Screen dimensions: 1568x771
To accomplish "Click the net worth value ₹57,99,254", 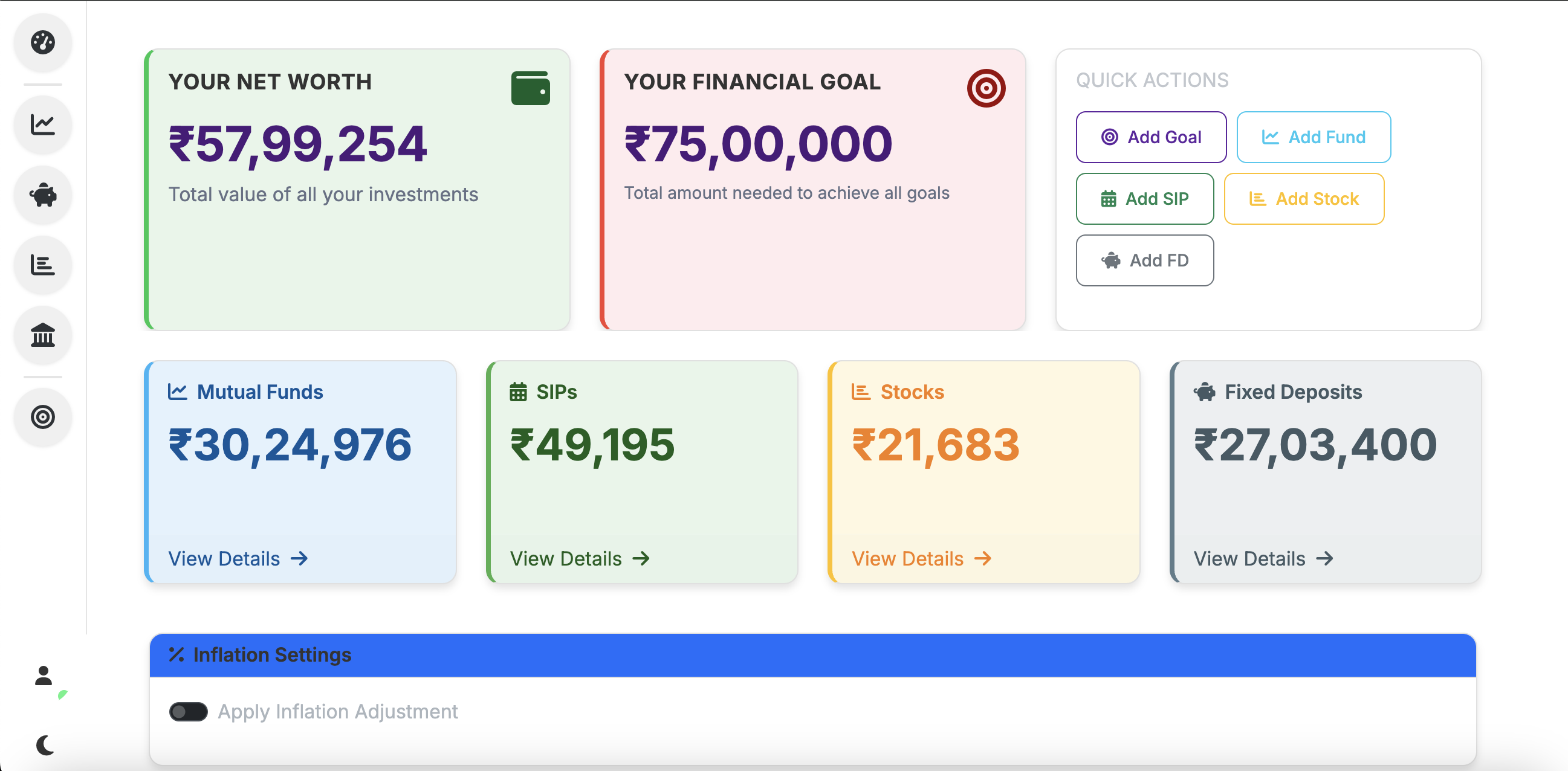I will 297,145.
